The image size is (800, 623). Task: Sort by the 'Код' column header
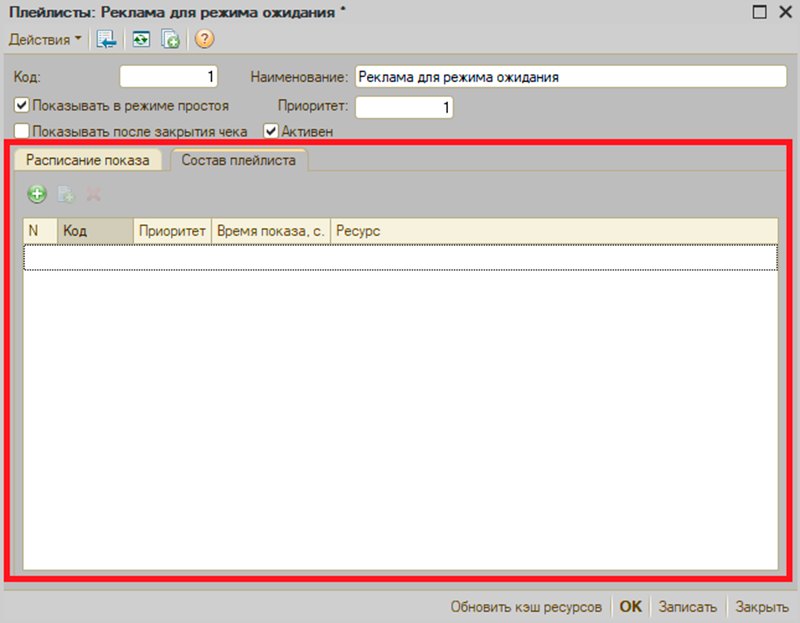point(95,231)
